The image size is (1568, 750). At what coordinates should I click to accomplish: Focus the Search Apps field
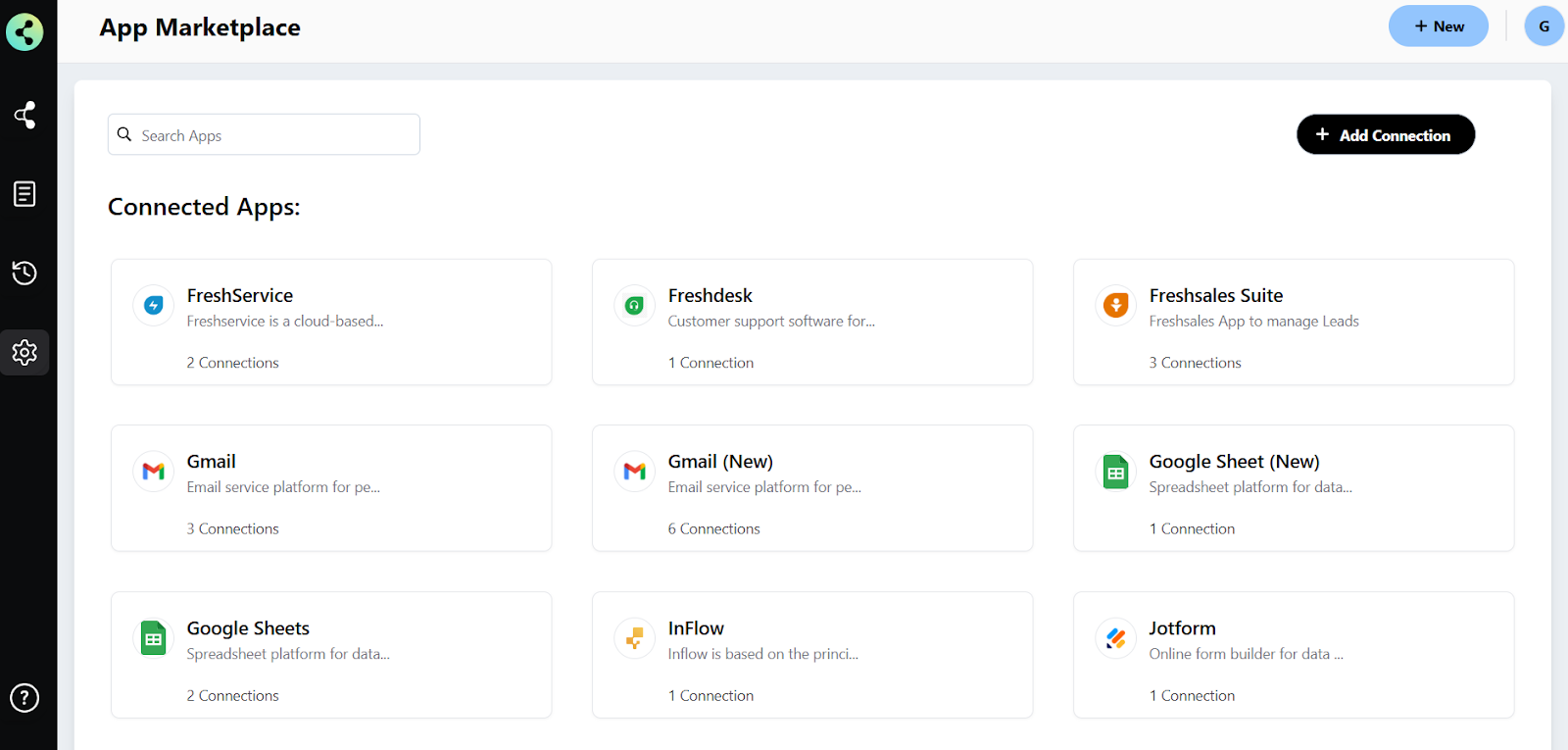(x=264, y=134)
